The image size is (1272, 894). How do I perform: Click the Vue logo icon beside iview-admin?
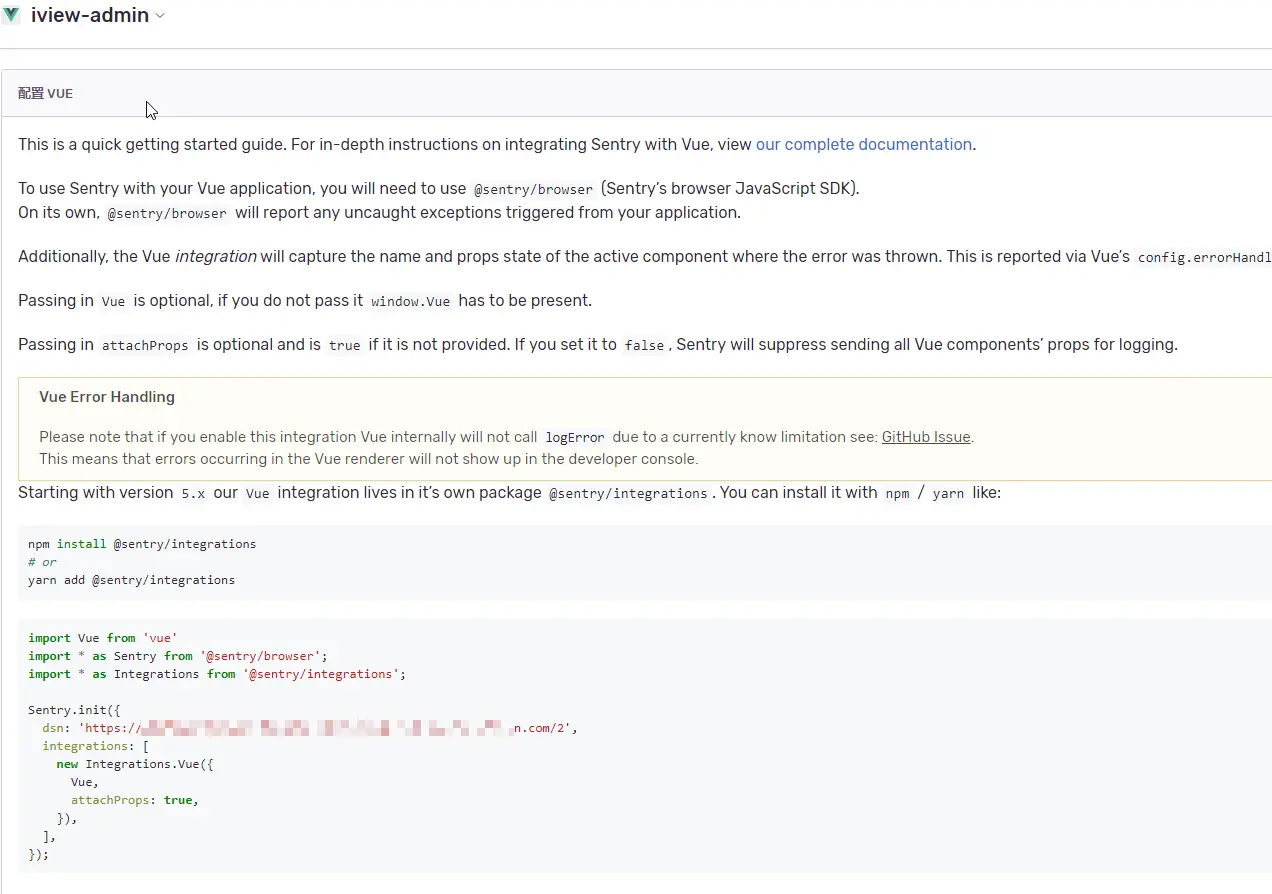click(x=11, y=15)
